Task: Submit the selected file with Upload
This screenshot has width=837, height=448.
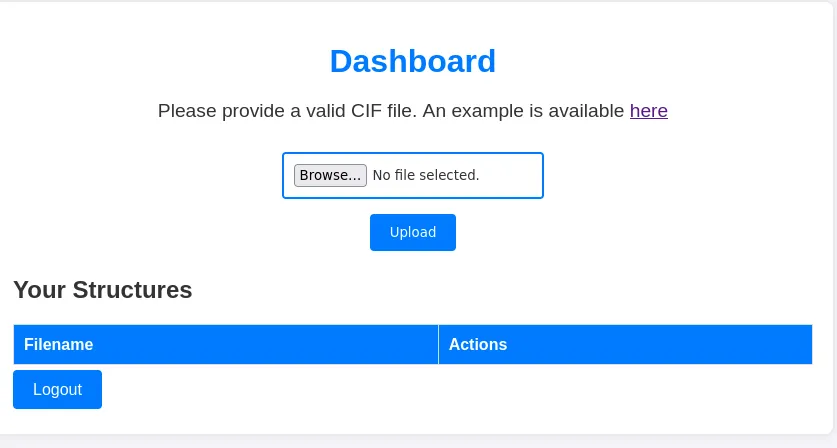Action: (x=412, y=232)
